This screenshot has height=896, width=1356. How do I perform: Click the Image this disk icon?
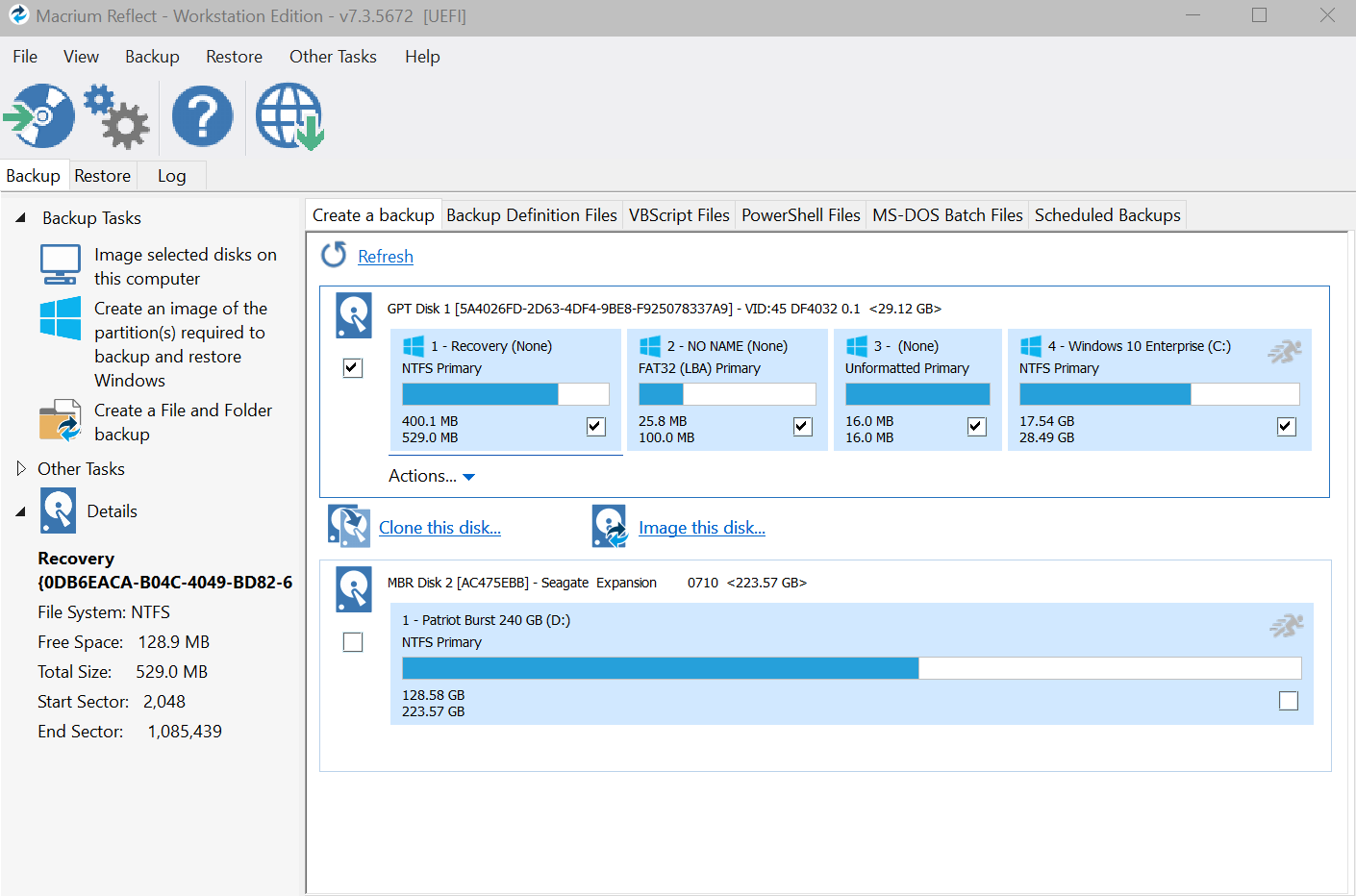[x=610, y=526]
